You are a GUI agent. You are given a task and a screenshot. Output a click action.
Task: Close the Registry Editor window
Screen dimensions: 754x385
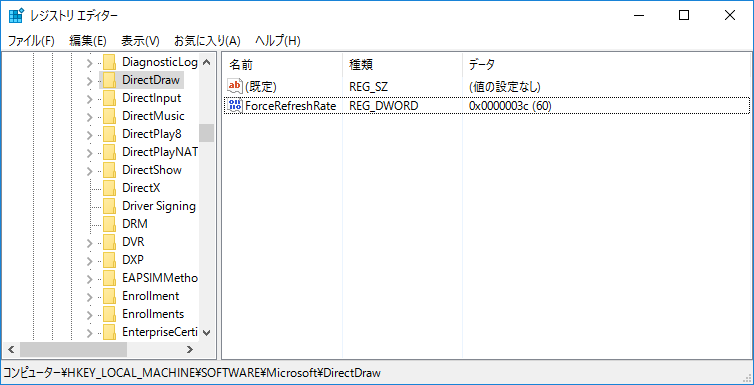pyautogui.click(x=729, y=15)
